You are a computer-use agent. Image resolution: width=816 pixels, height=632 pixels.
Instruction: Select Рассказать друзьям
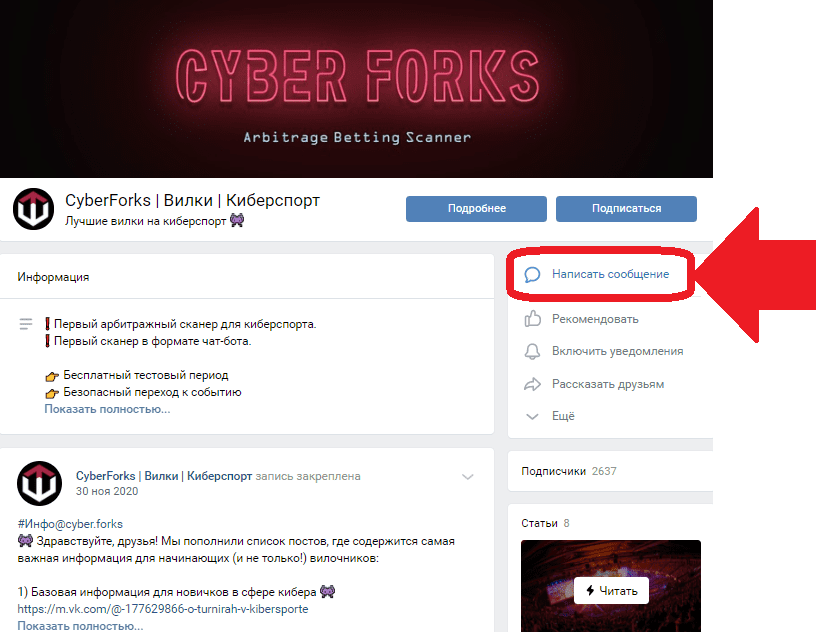pyautogui.click(x=607, y=384)
